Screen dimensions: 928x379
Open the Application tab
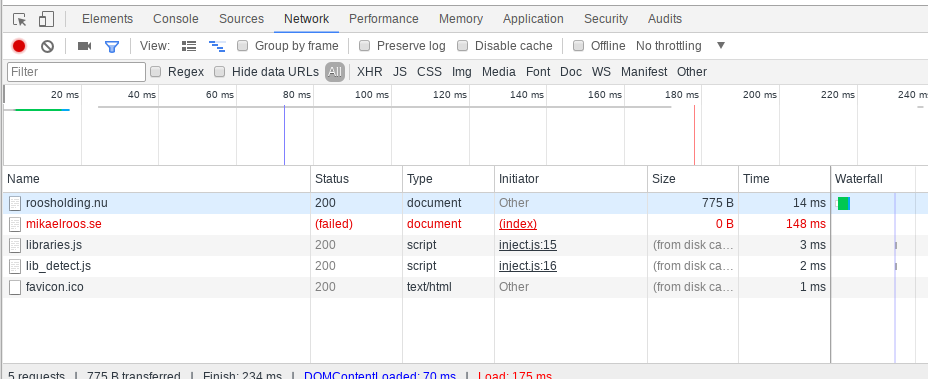click(x=533, y=19)
